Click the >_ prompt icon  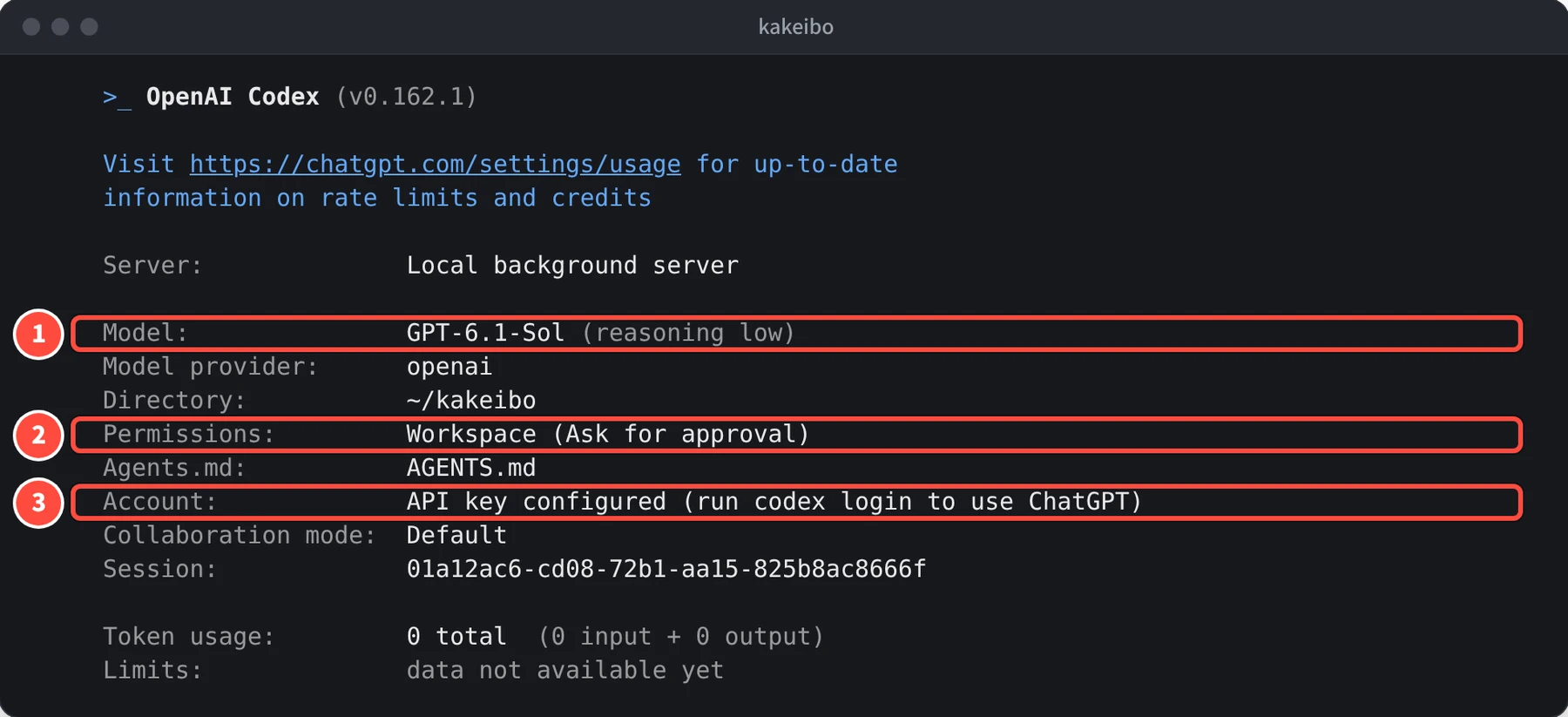click(x=117, y=97)
